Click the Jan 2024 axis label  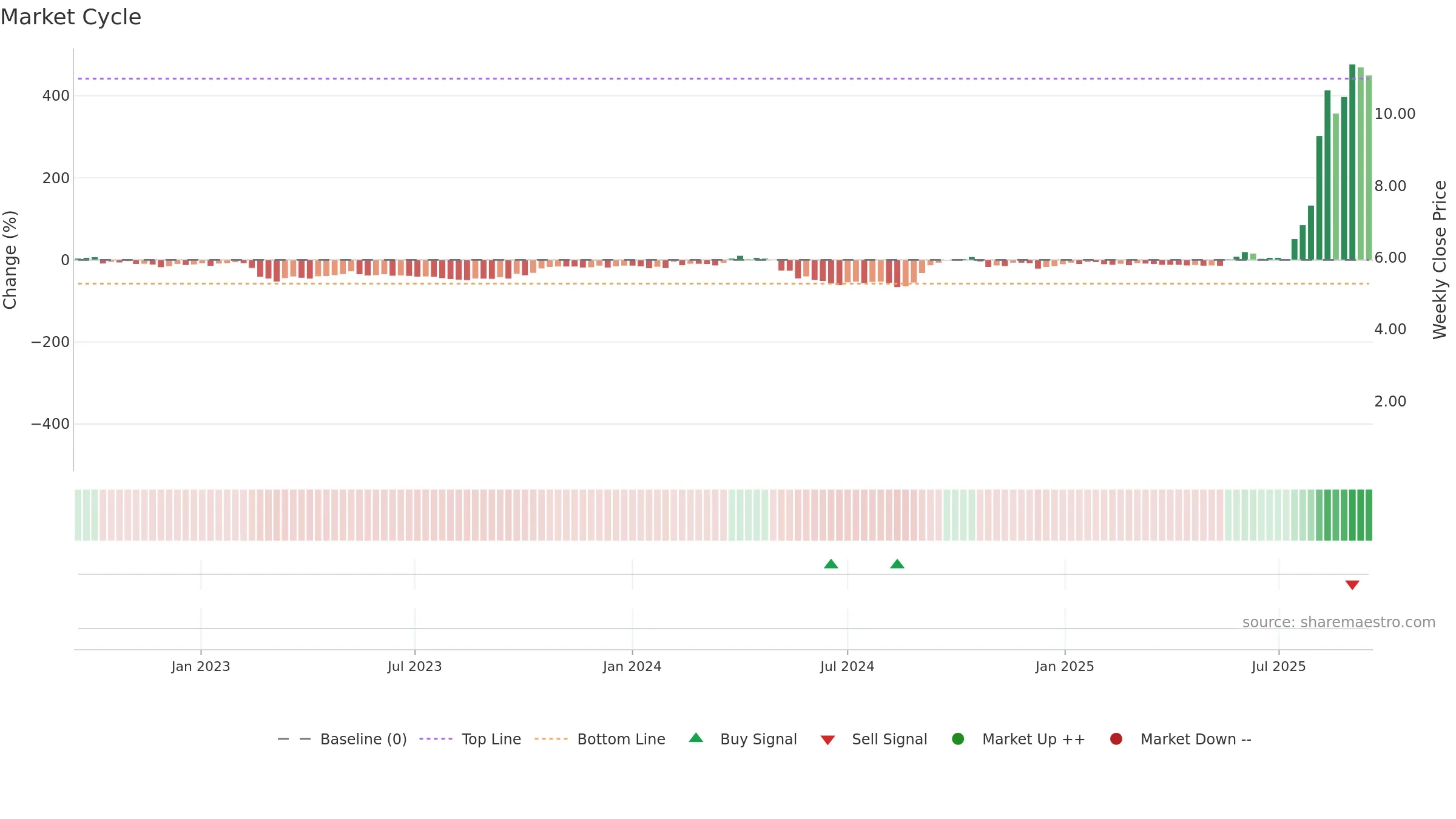click(x=632, y=667)
